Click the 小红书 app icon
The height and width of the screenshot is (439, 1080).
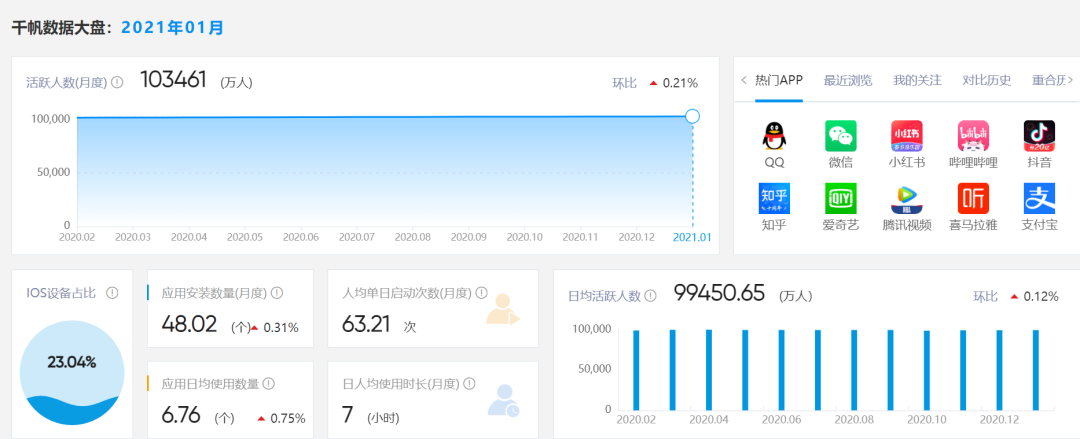(x=906, y=137)
